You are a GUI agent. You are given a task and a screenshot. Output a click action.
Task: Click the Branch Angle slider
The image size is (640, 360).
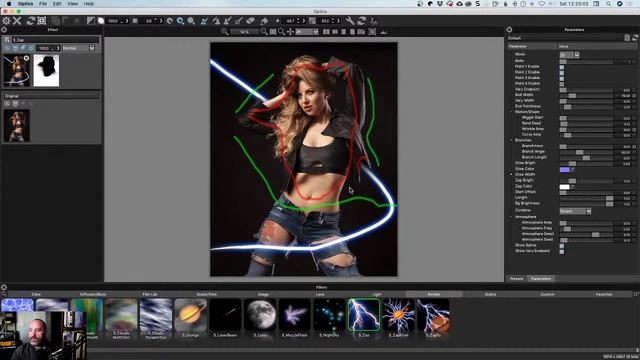586,152
